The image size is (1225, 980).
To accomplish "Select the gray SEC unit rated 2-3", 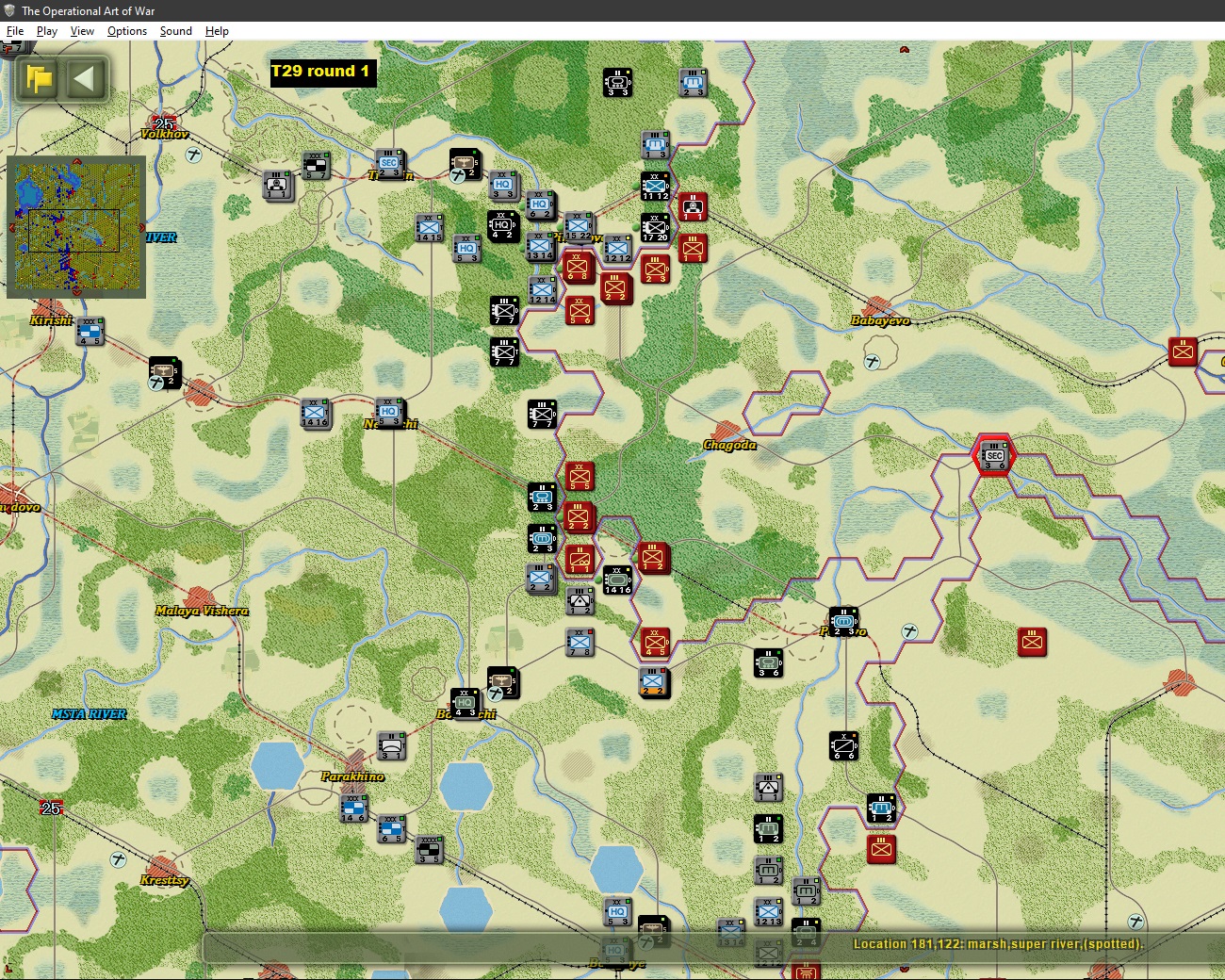I will [x=388, y=163].
